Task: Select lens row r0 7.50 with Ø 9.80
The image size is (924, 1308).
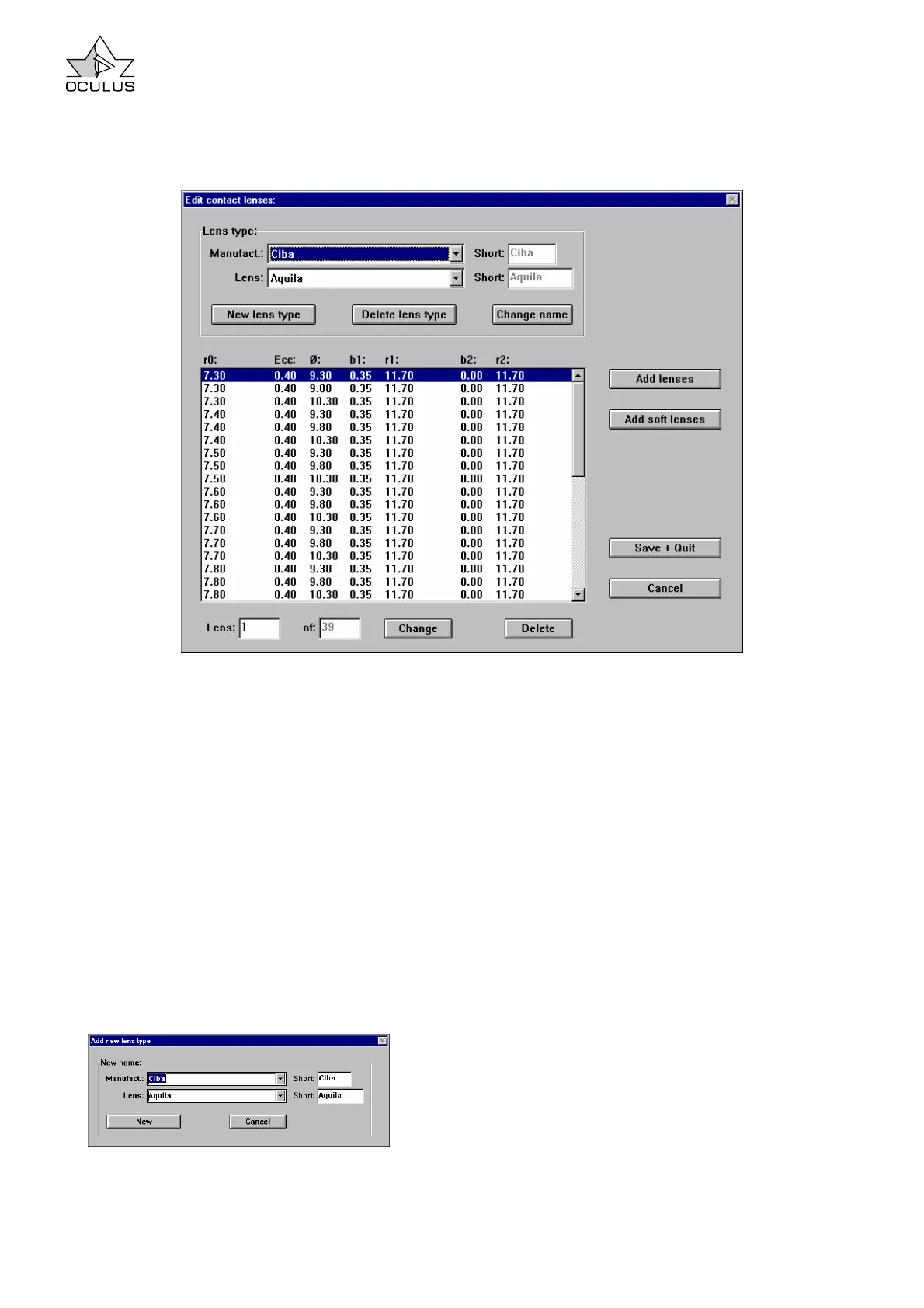Action: pyautogui.click(x=386, y=466)
